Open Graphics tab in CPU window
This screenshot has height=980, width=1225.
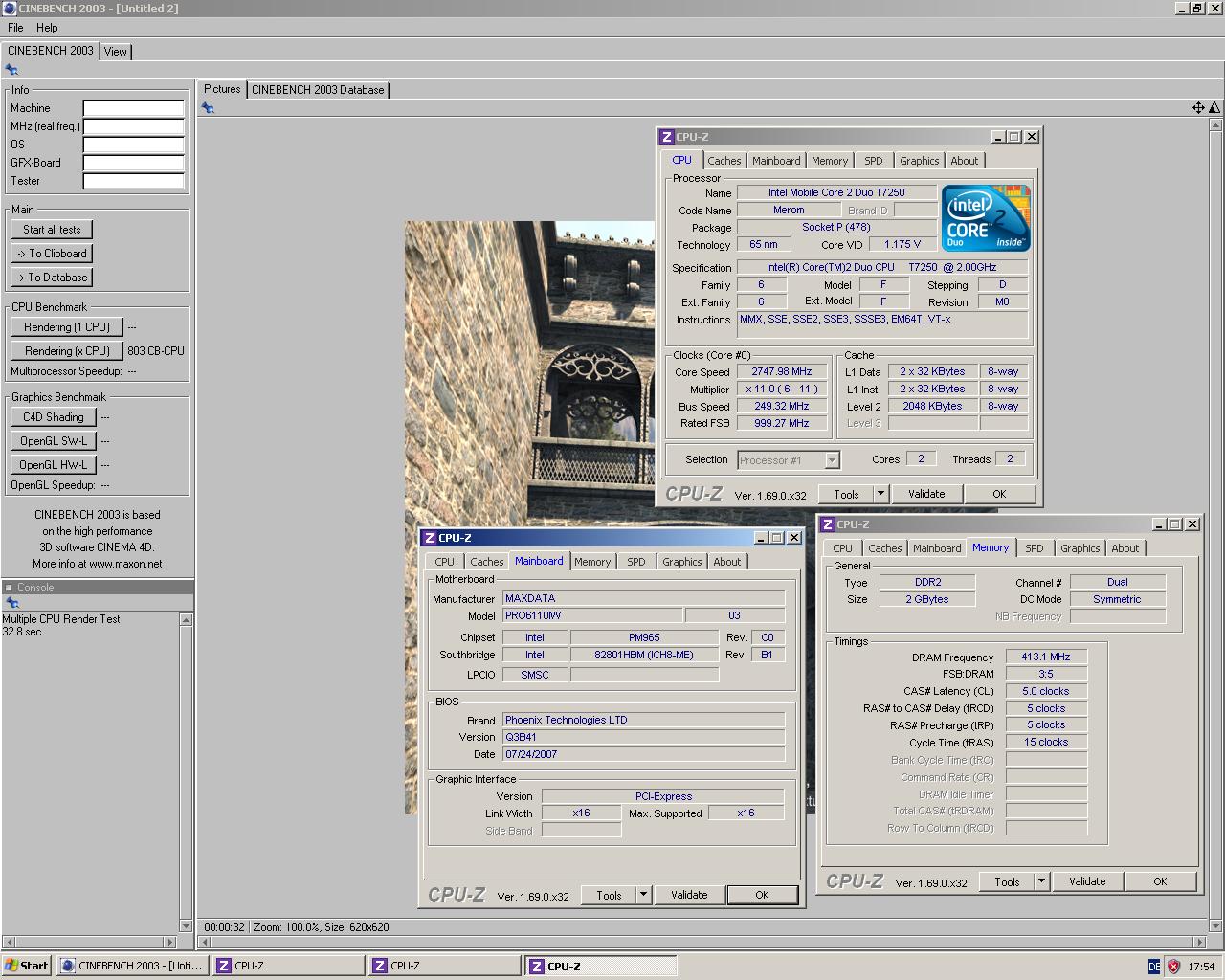click(919, 161)
